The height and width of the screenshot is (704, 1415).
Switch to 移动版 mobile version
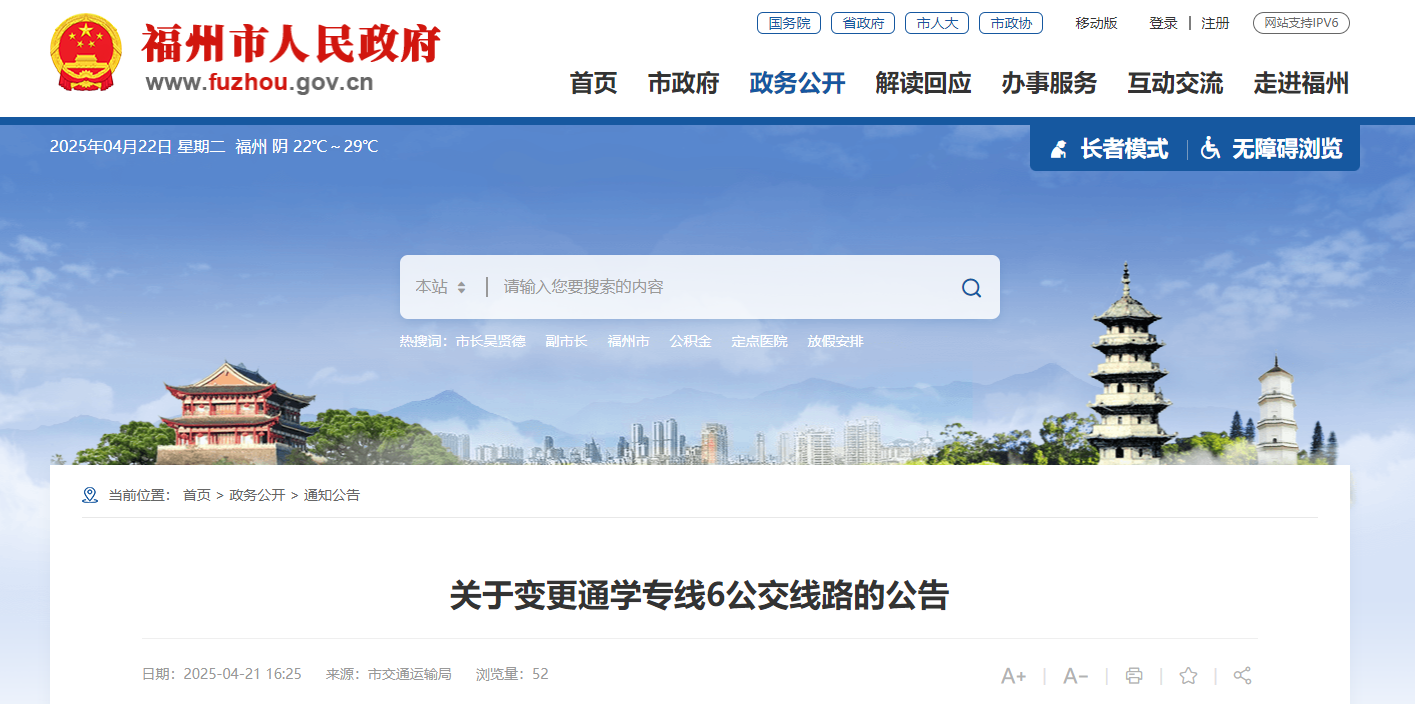(x=1096, y=23)
